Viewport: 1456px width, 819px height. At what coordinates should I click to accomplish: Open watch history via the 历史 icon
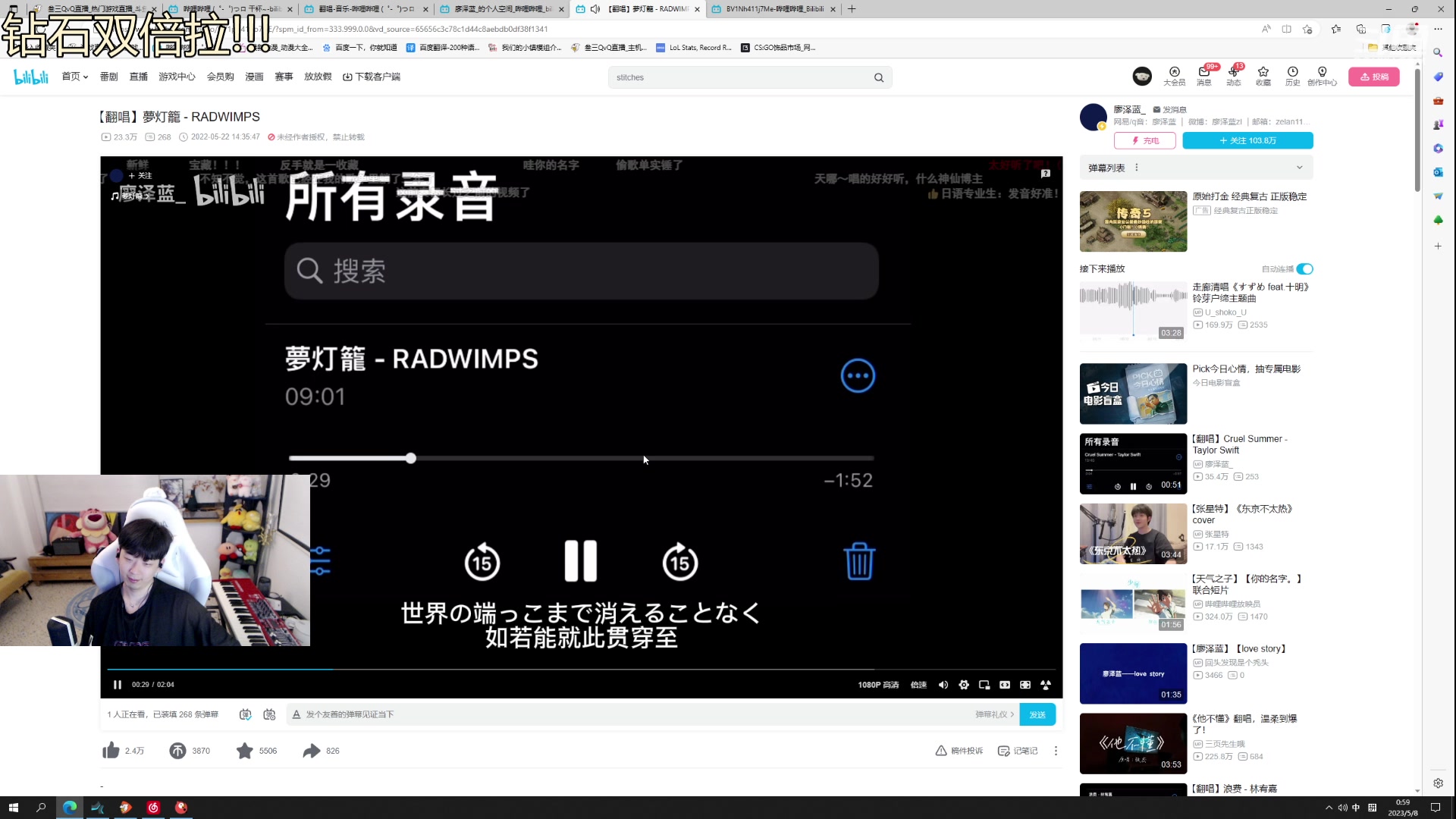pyautogui.click(x=1293, y=76)
